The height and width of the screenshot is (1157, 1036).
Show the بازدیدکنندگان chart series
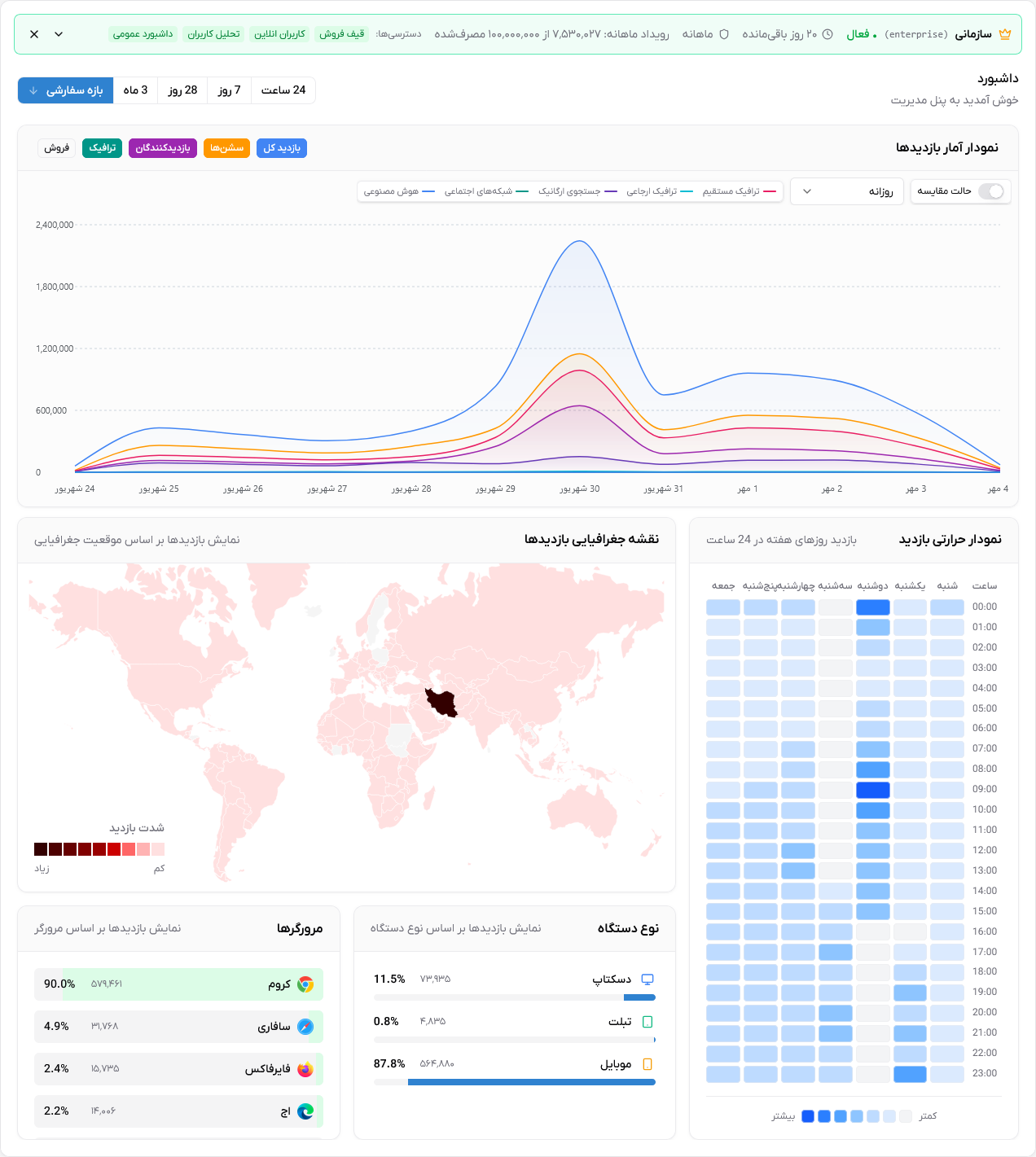pos(163,148)
